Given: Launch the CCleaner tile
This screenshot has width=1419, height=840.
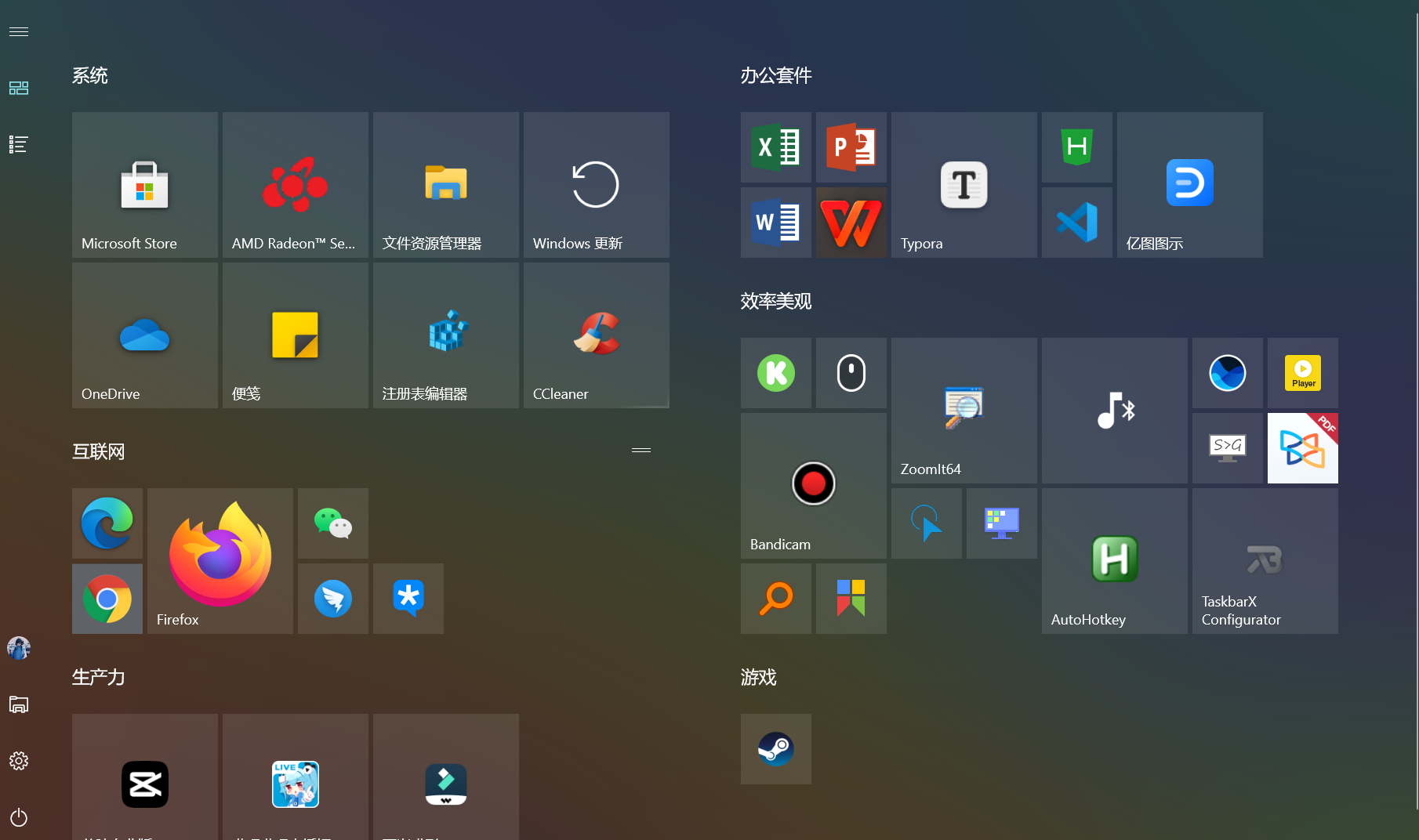Looking at the screenshot, I should click(x=597, y=335).
